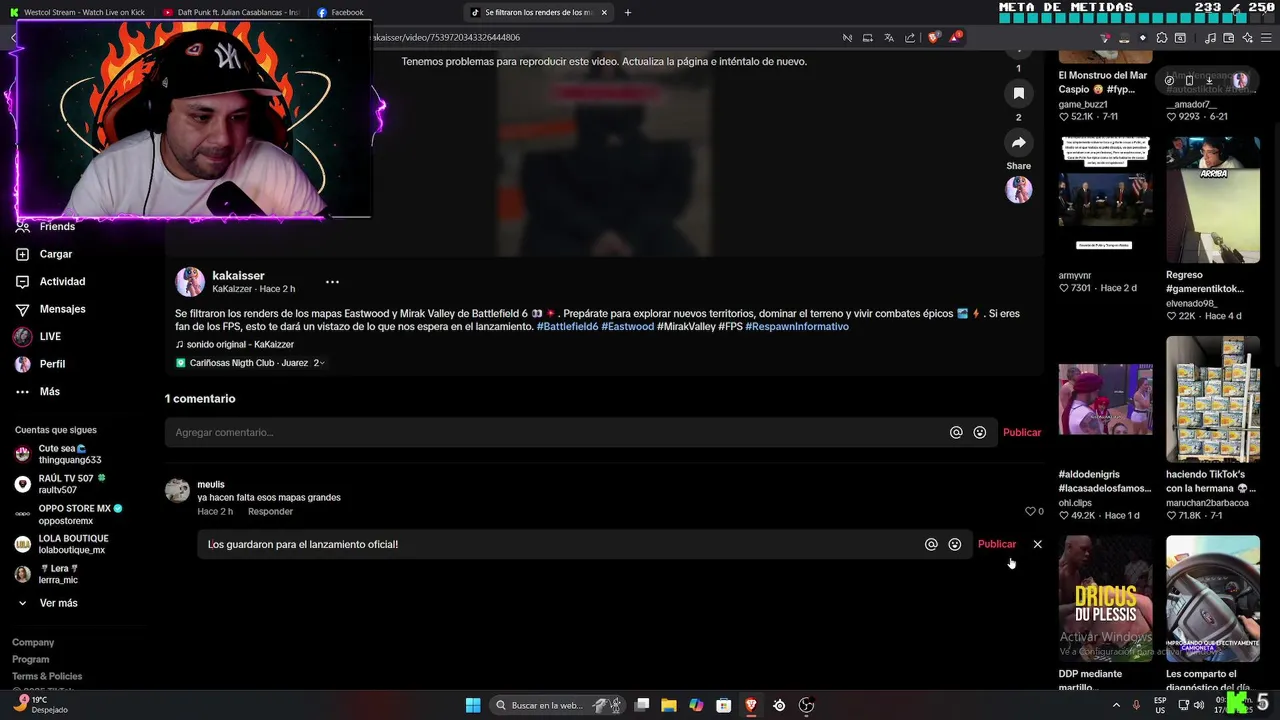This screenshot has height=720, width=1280.
Task: Like the meulis comment with the heart
Action: [1030, 511]
